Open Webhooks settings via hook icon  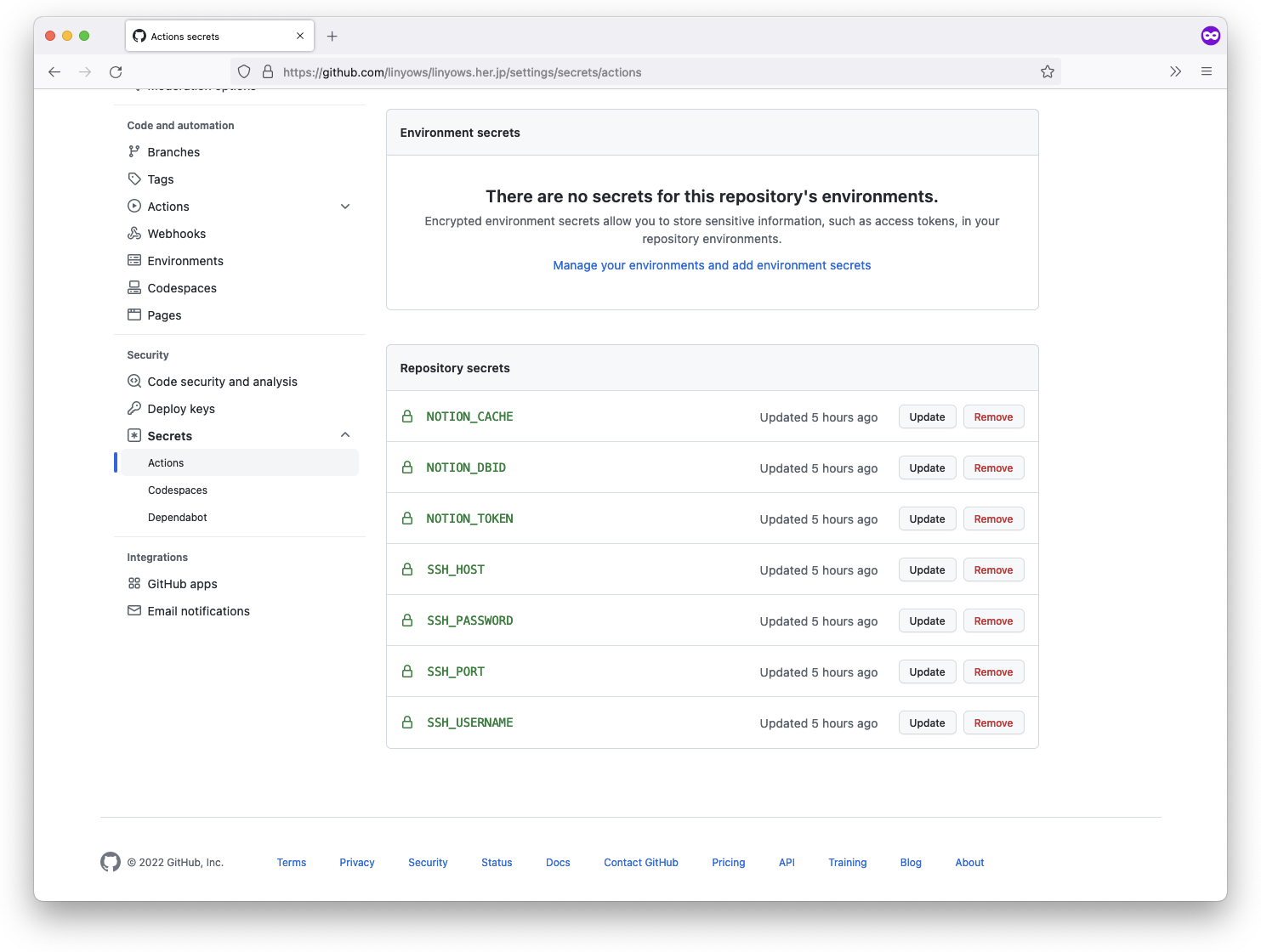(134, 233)
